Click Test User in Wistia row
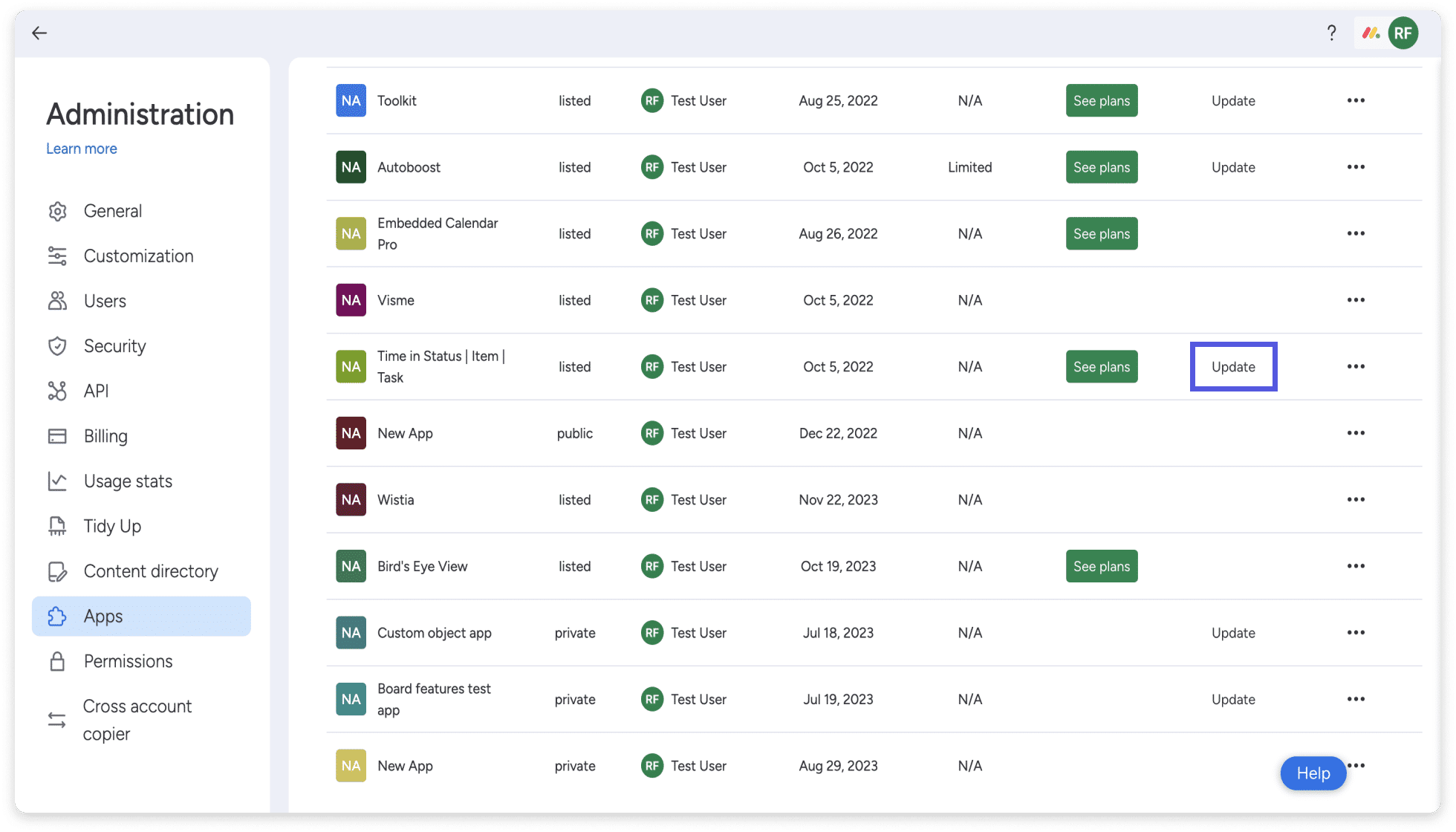This screenshot has height=832, width=1456. coord(698,500)
